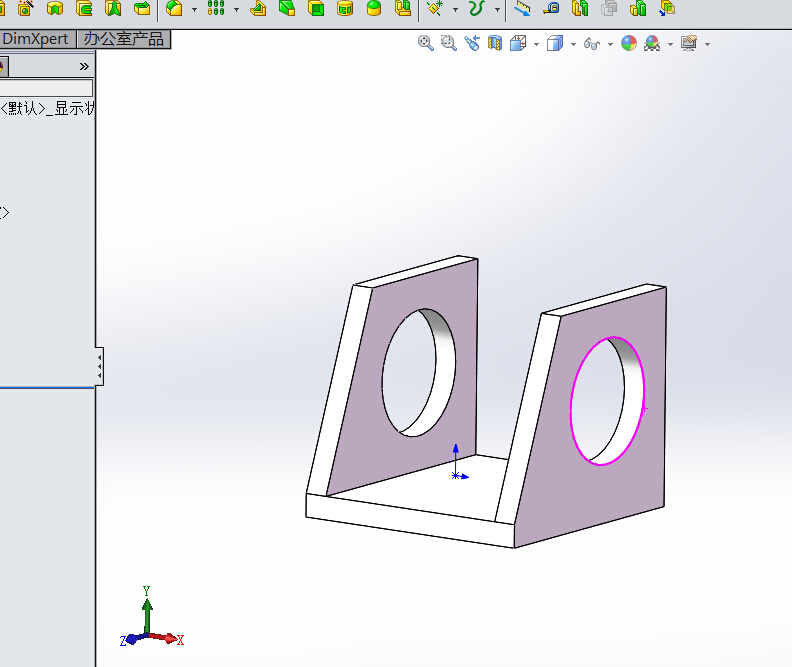Open the View Orientation cube

(x=518, y=43)
